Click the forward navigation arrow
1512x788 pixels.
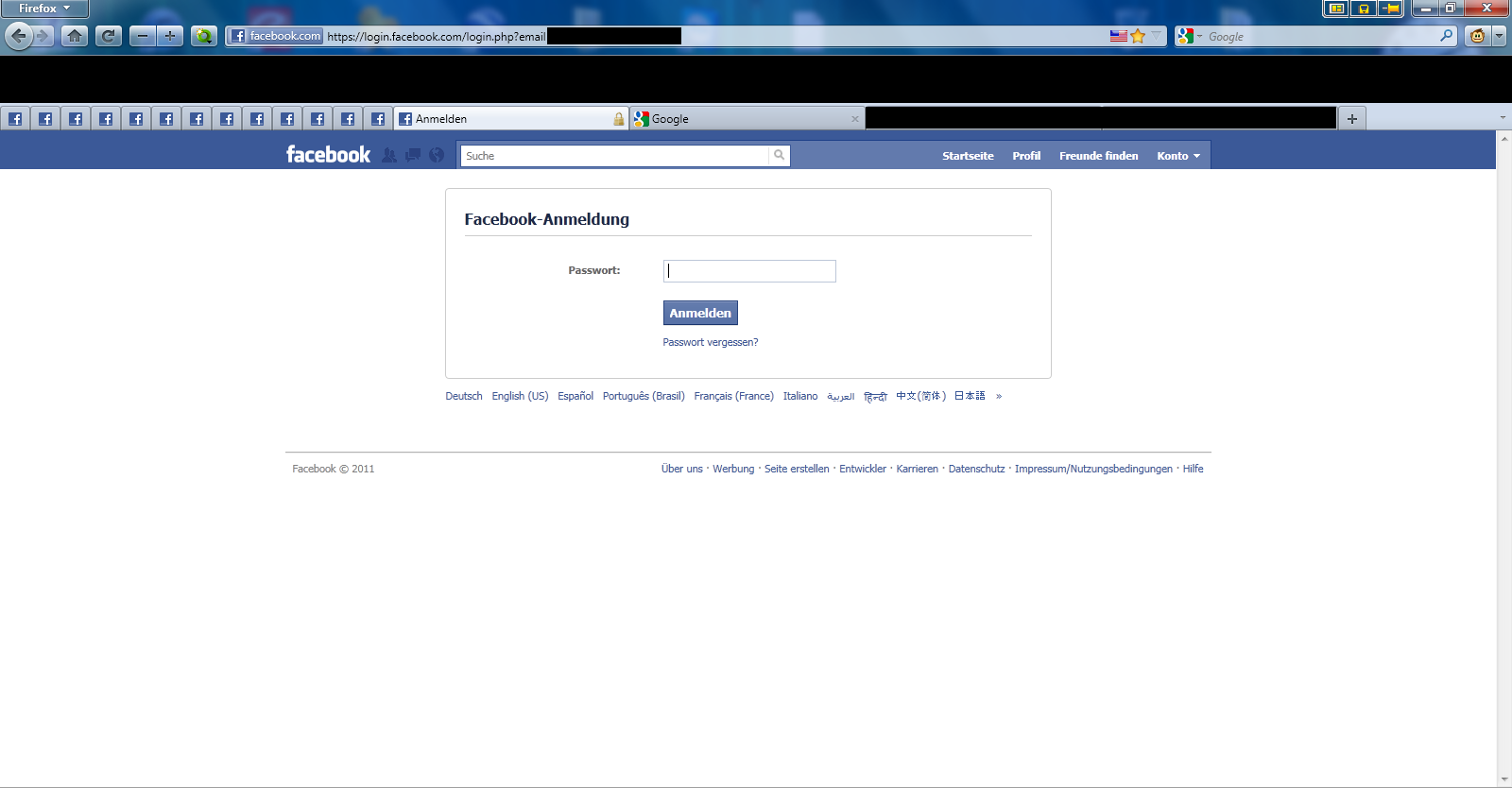click(x=43, y=36)
